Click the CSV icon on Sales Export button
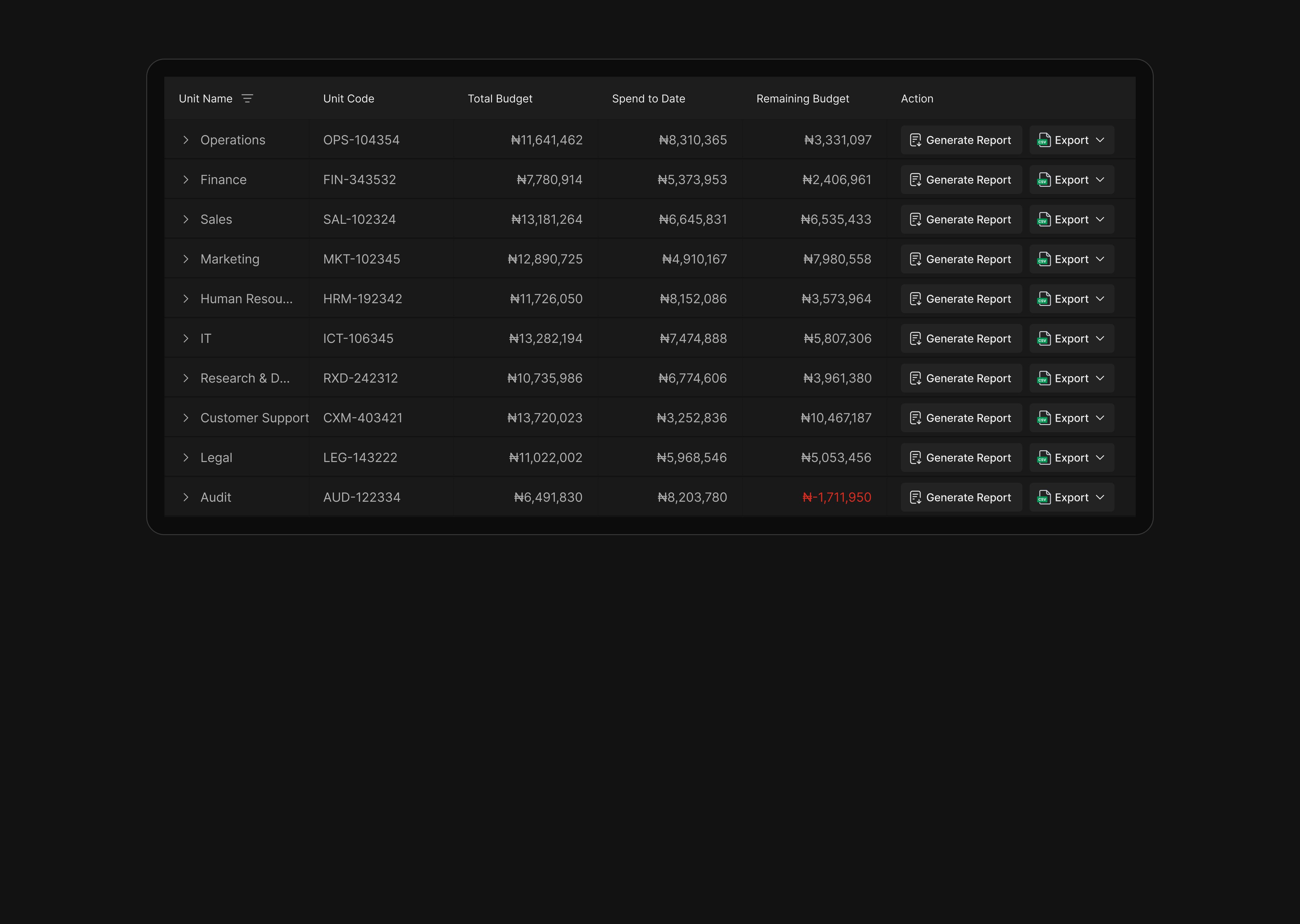This screenshot has height=924, width=1300. tap(1043, 219)
